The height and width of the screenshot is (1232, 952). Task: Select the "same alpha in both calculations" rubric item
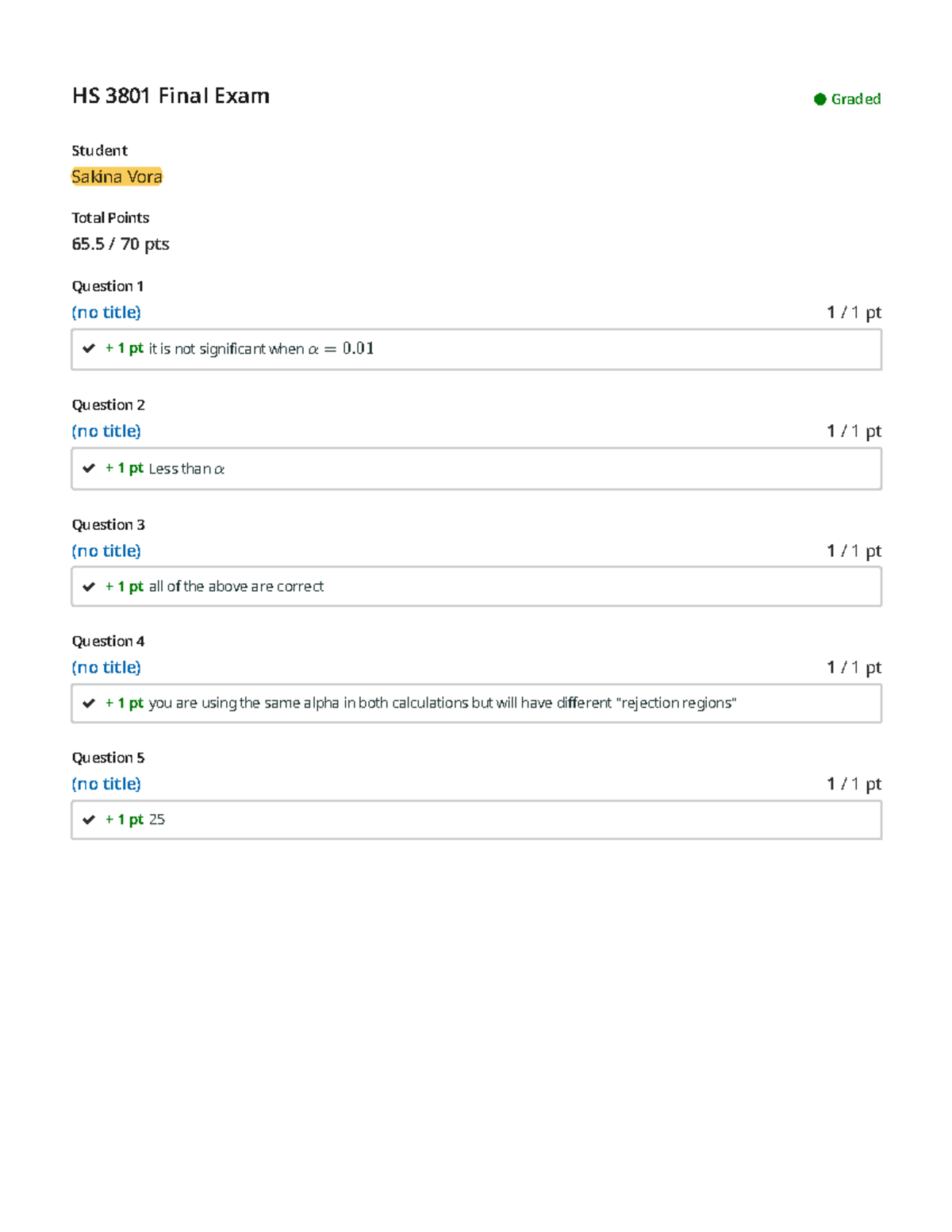coord(442,703)
